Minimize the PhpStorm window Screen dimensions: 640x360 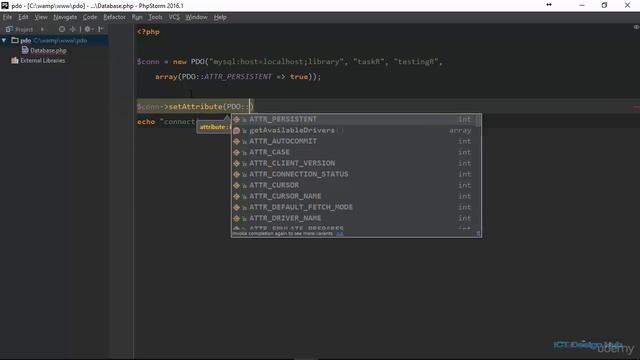[582, 5]
